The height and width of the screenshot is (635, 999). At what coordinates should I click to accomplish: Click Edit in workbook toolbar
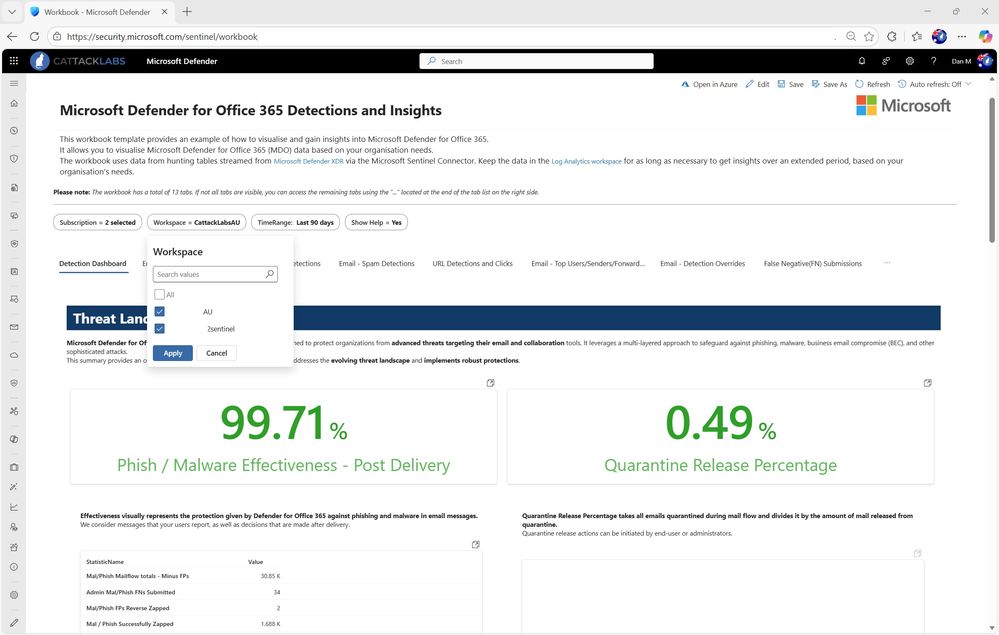click(x=758, y=84)
